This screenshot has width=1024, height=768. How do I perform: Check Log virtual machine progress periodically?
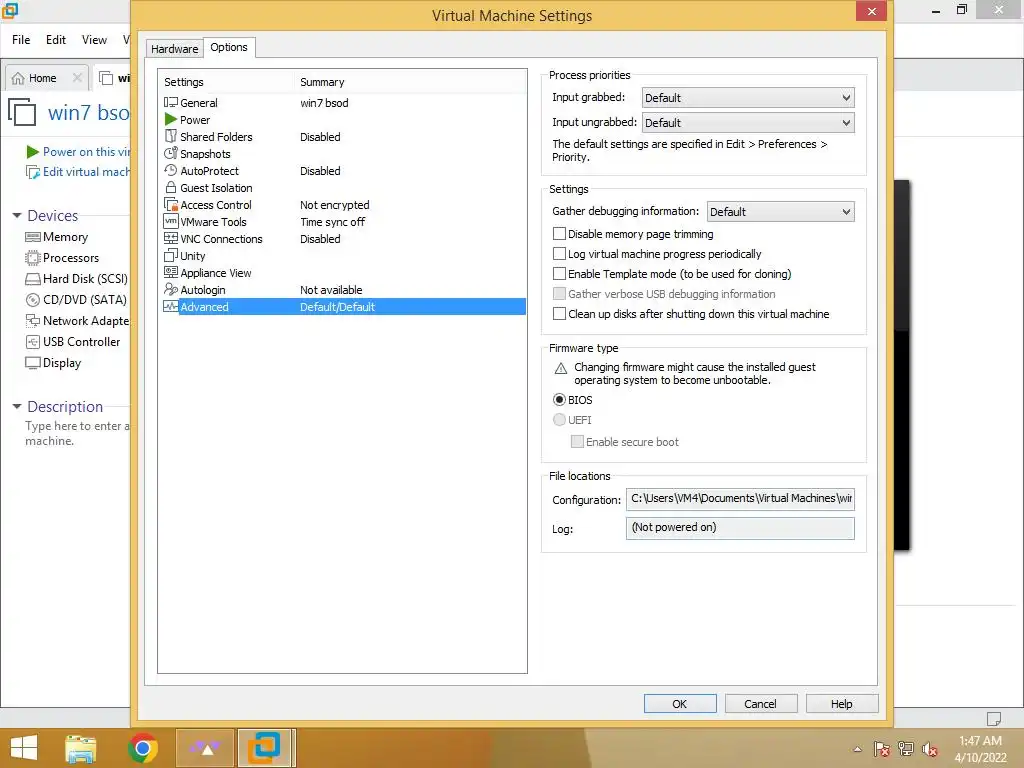click(559, 253)
